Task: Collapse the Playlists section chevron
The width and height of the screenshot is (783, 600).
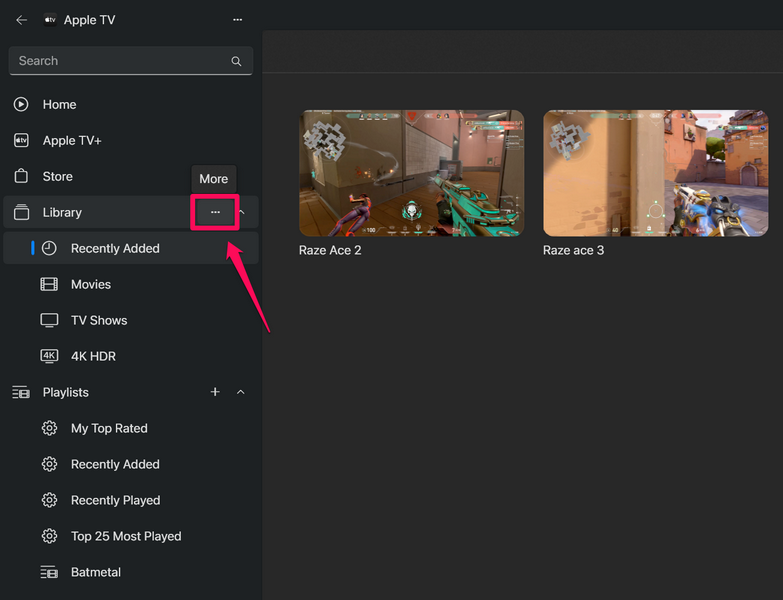Action: (241, 392)
